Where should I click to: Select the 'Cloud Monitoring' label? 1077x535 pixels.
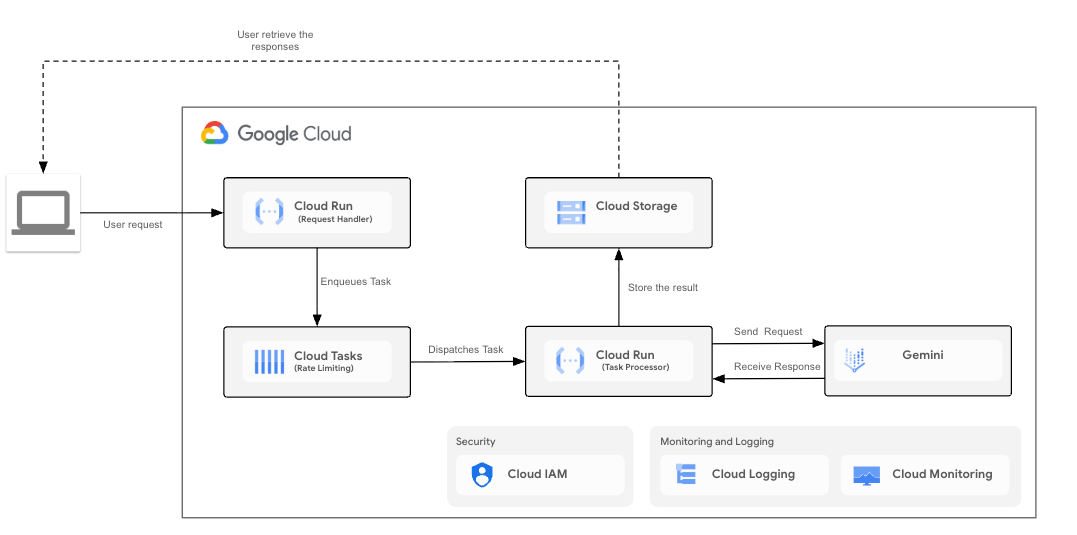(942, 474)
